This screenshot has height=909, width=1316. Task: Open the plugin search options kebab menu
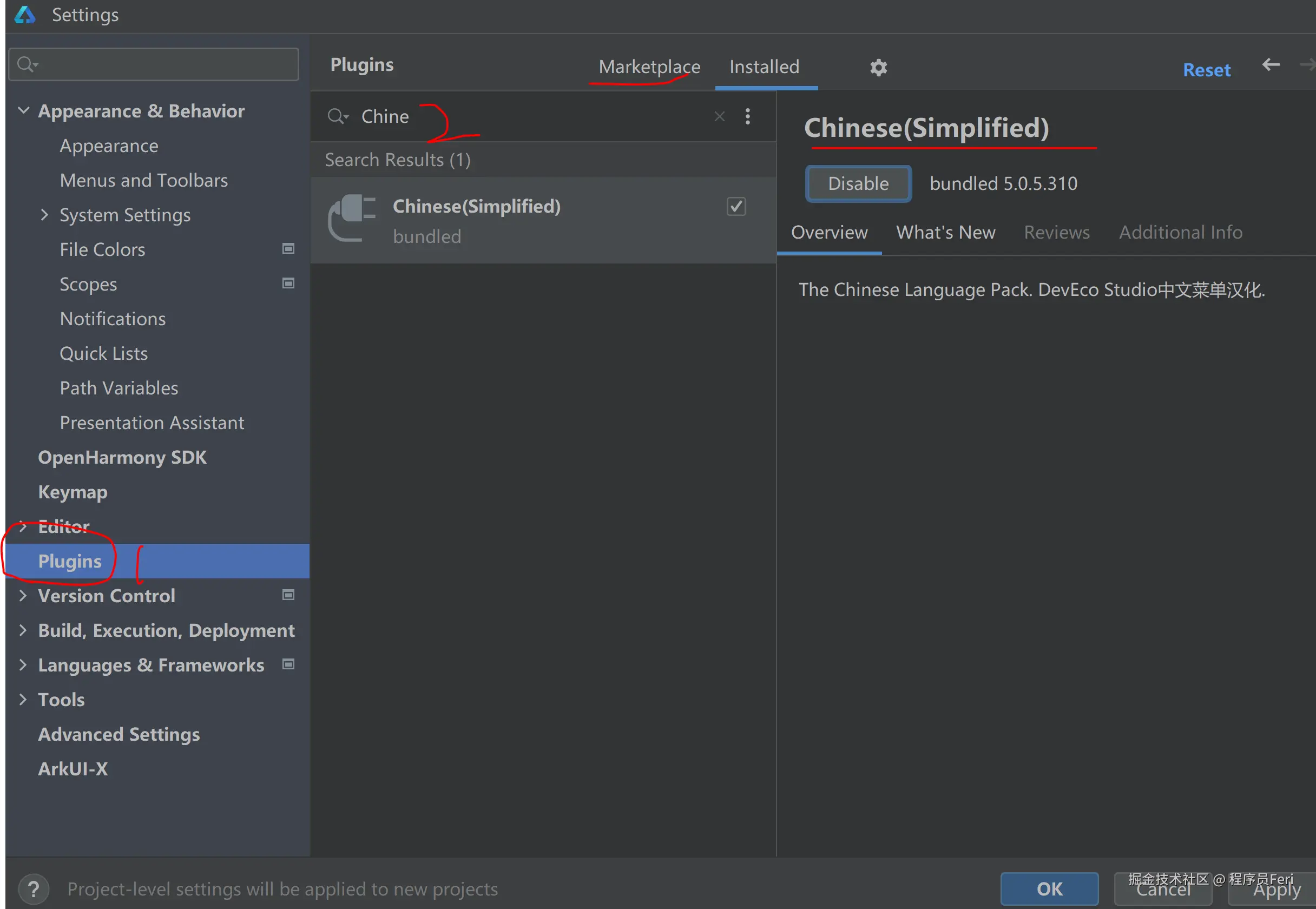point(748,117)
